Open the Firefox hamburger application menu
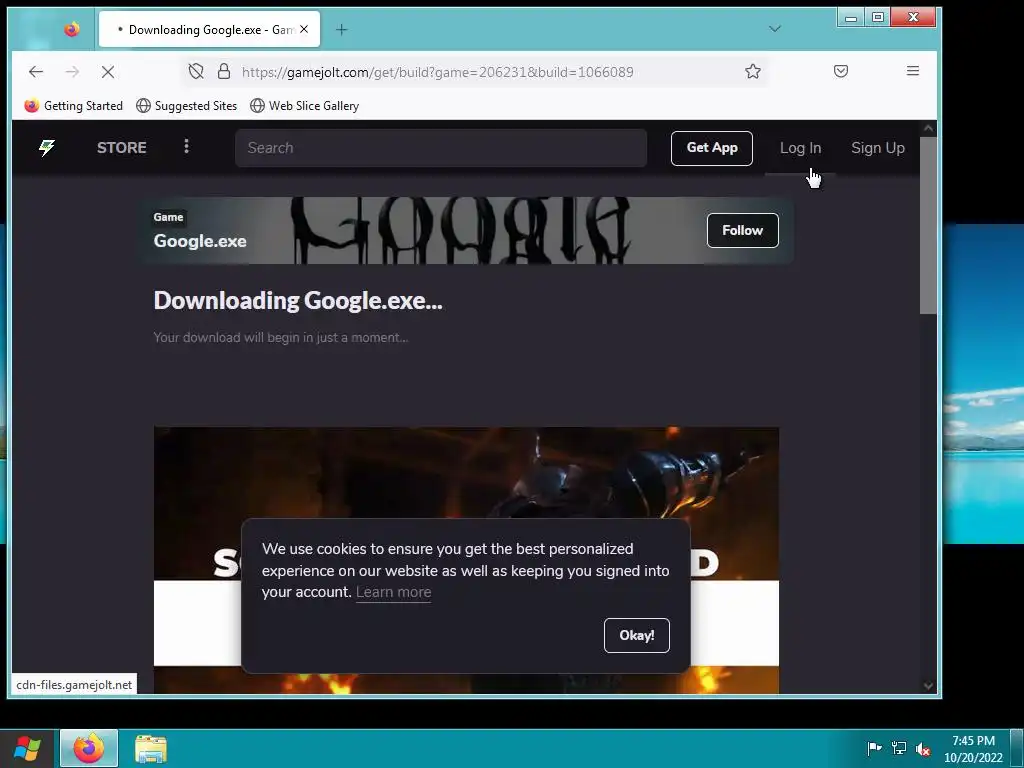The height and width of the screenshot is (768, 1024). (x=913, y=71)
